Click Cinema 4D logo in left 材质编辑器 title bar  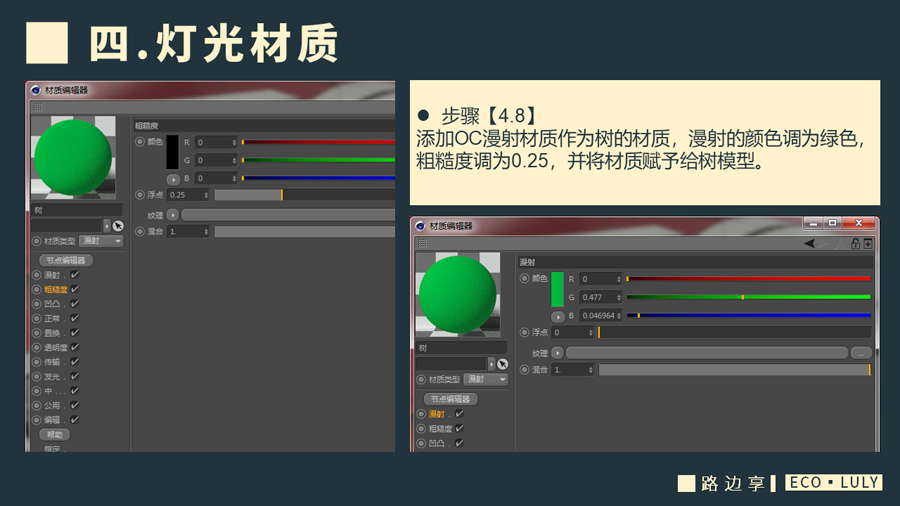click(x=36, y=90)
